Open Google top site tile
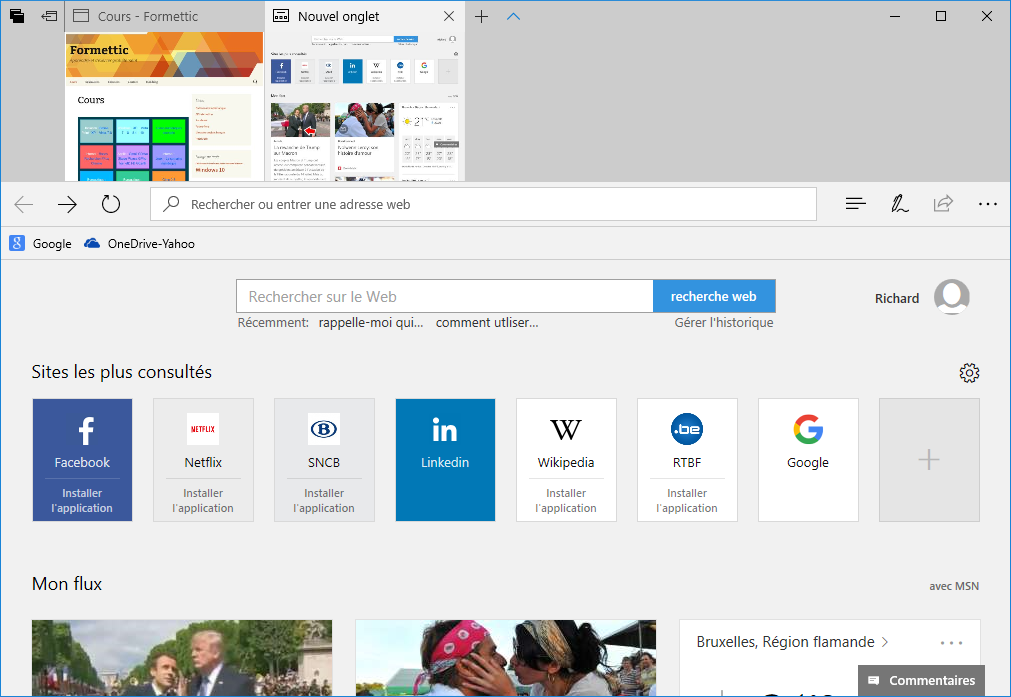 click(809, 460)
